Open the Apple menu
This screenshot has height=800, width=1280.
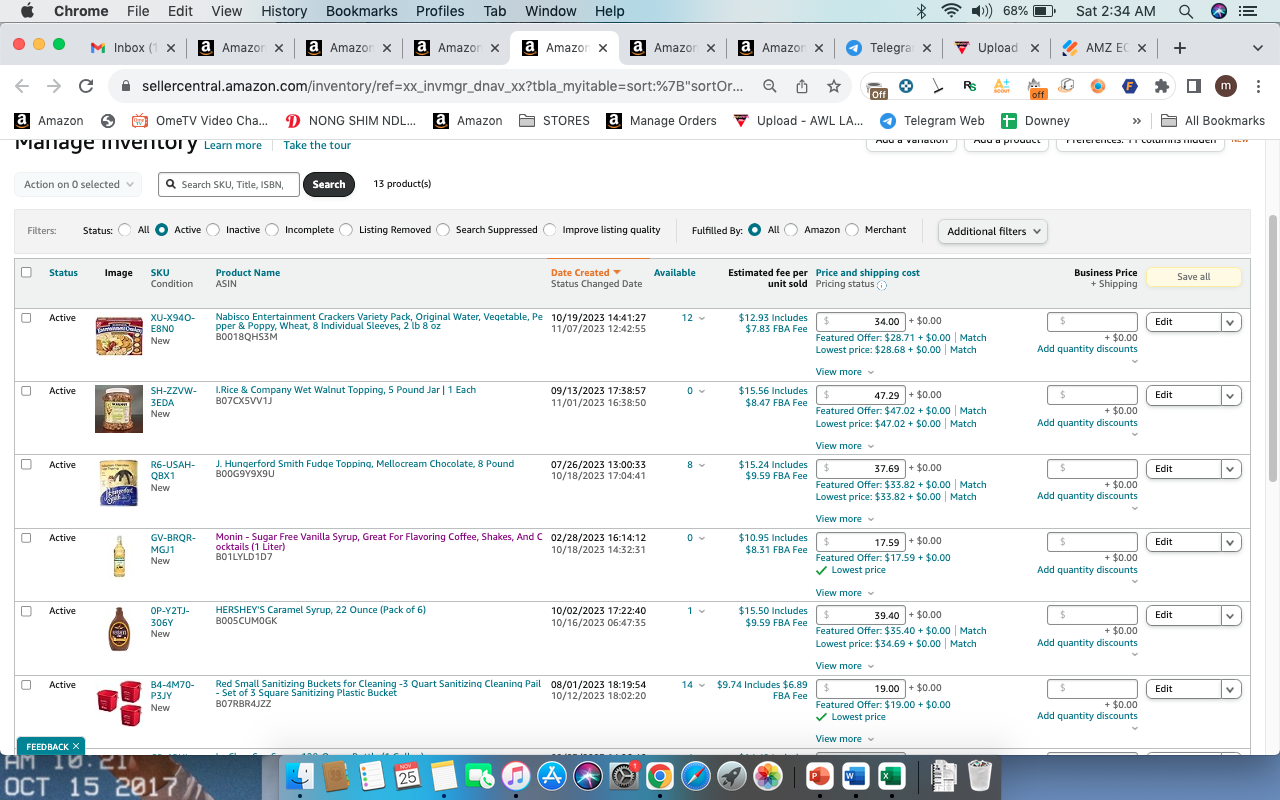pos(27,11)
